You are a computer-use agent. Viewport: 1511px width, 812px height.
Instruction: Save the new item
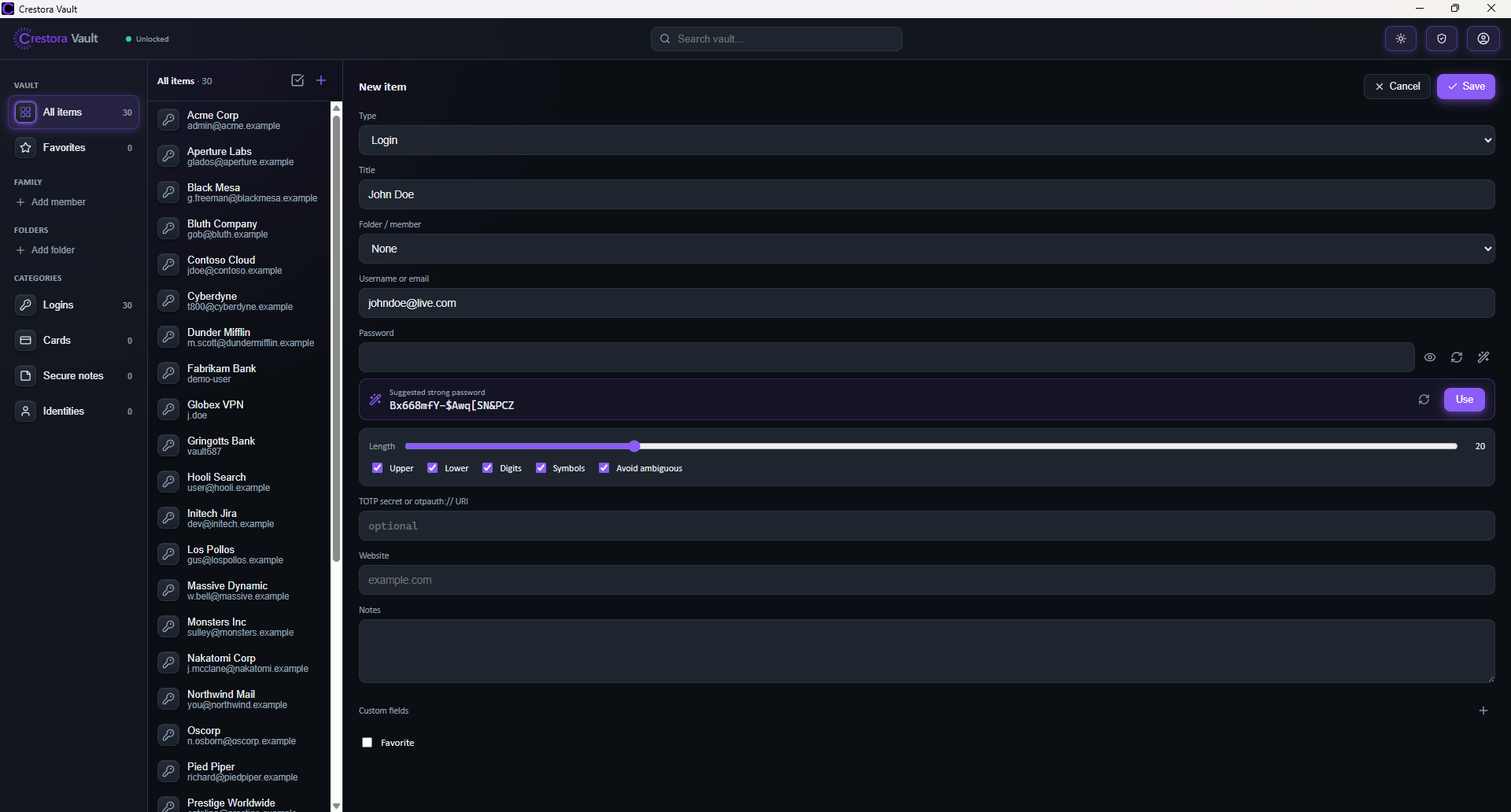pyautogui.click(x=1465, y=87)
